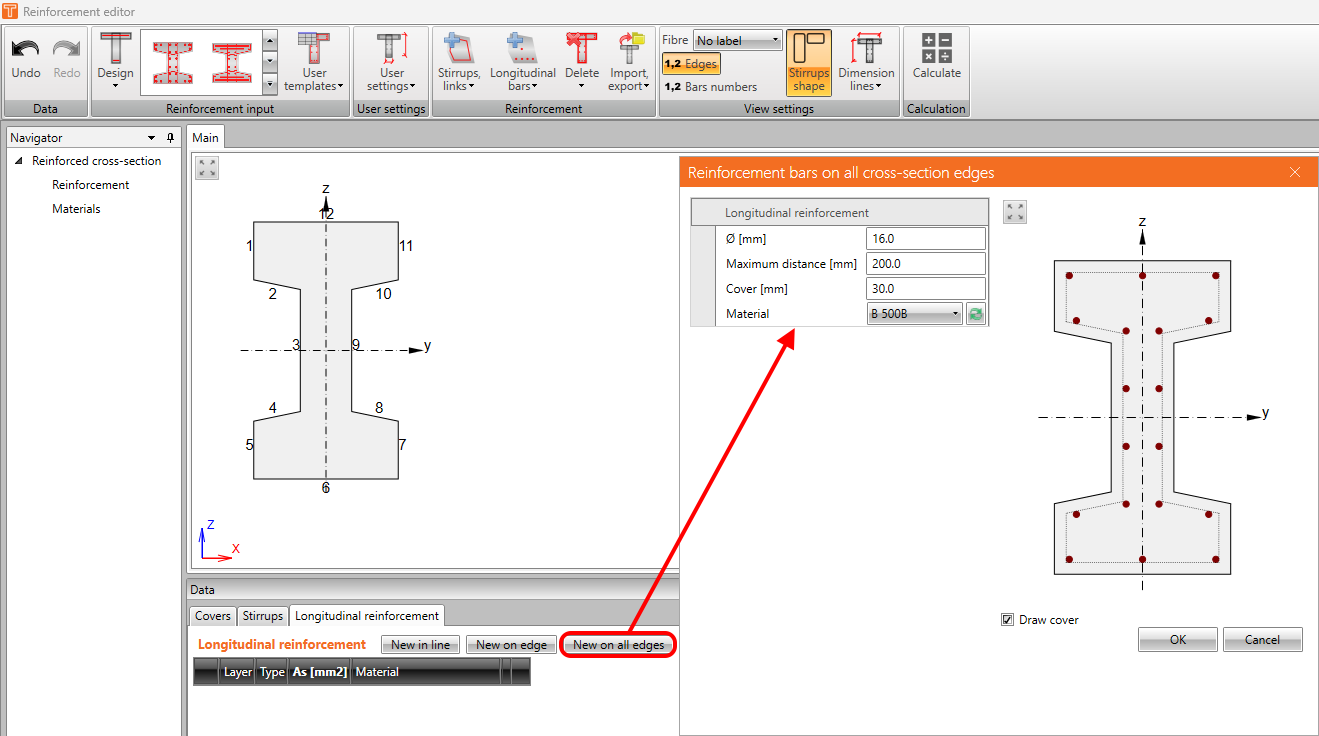The image size is (1319, 736).
Task: Open Stirrups, links tool
Action: pos(459,62)
